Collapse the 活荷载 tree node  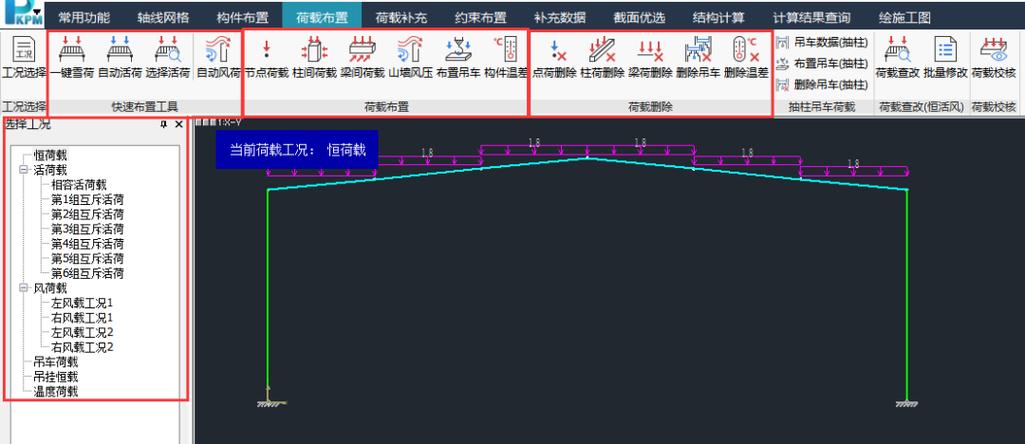pos(24,170)
